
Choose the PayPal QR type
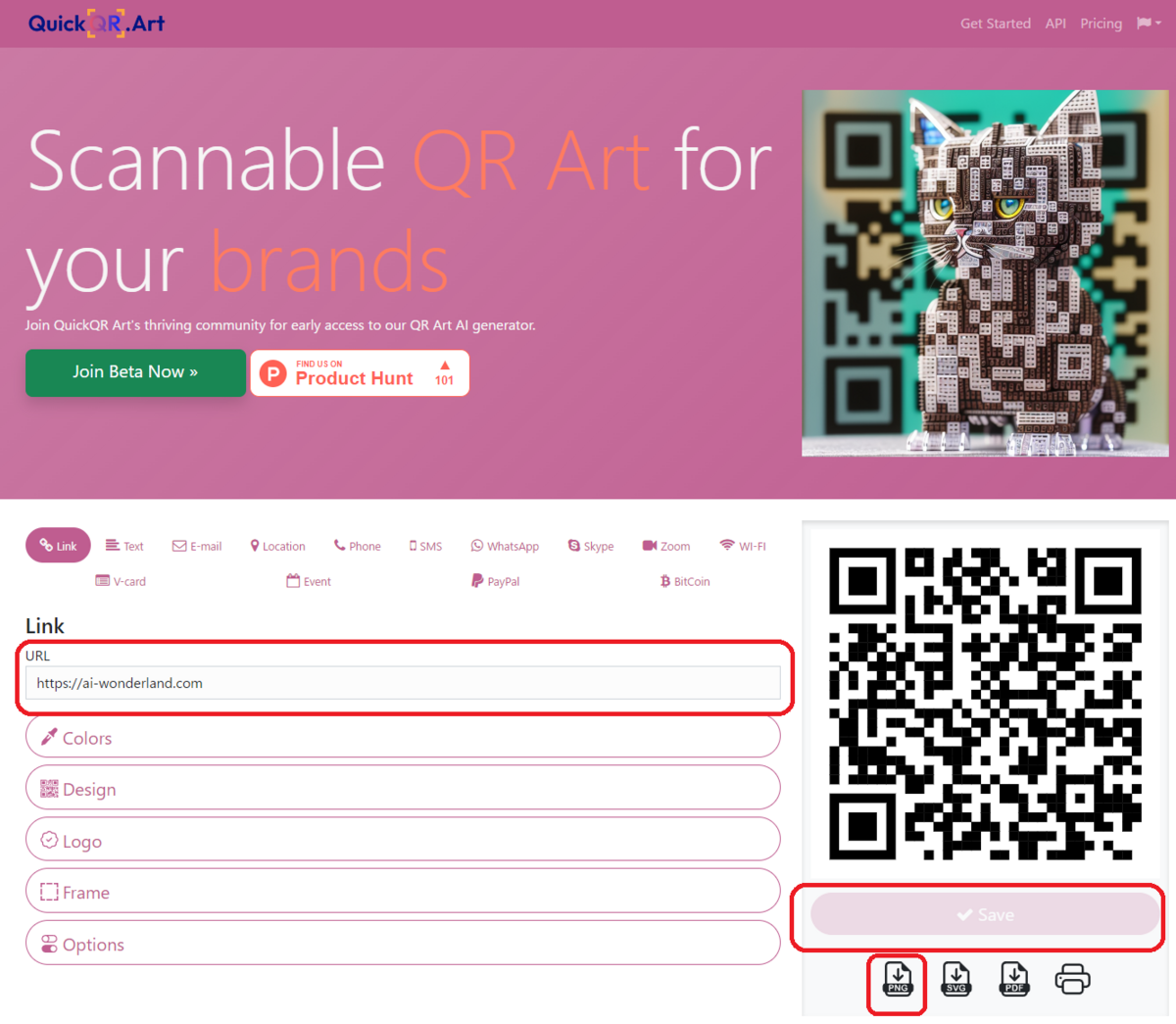[x=496, y=581]
